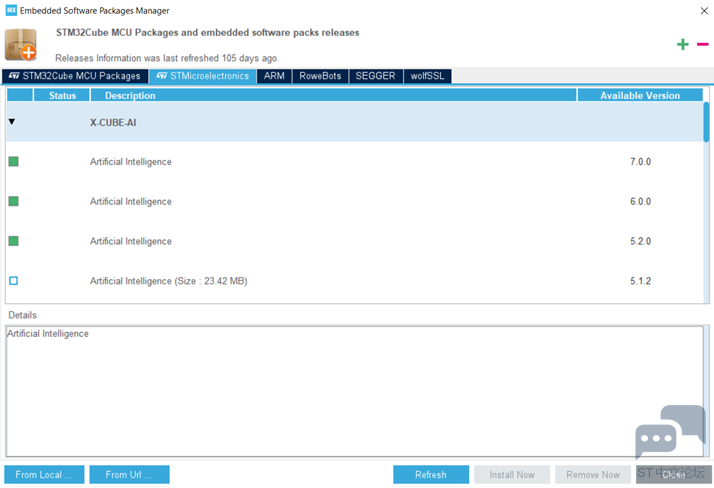Click the 5.2.0 version value
Image resolution: width=714 pixels, height=488 pixels.
tap(640, 241)
